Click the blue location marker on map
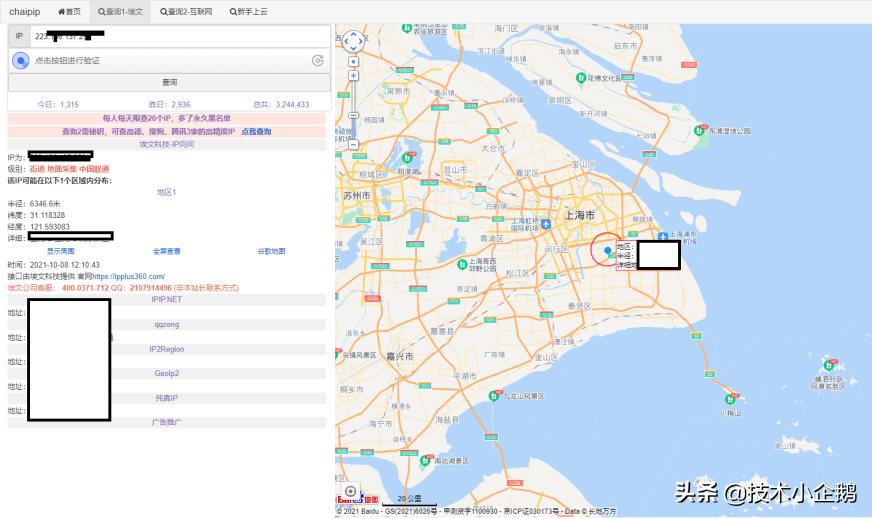872x519 pixels. click(x=607, y=250)
